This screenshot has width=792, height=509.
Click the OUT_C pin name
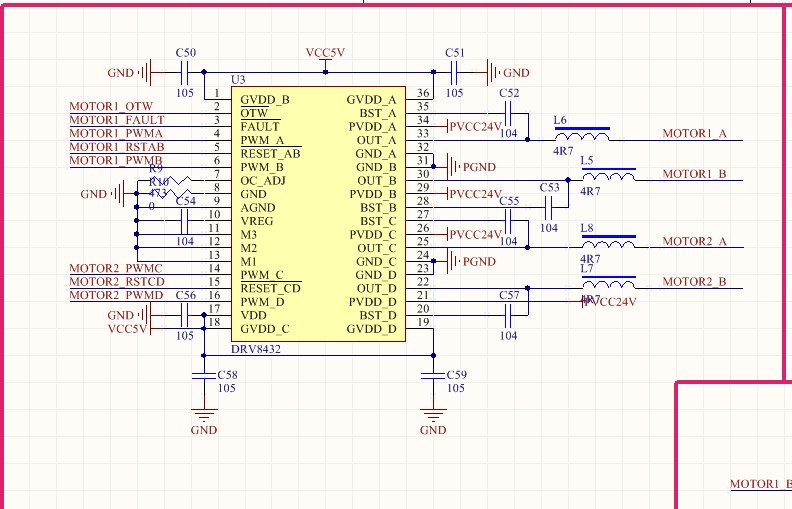pos(377,248)
